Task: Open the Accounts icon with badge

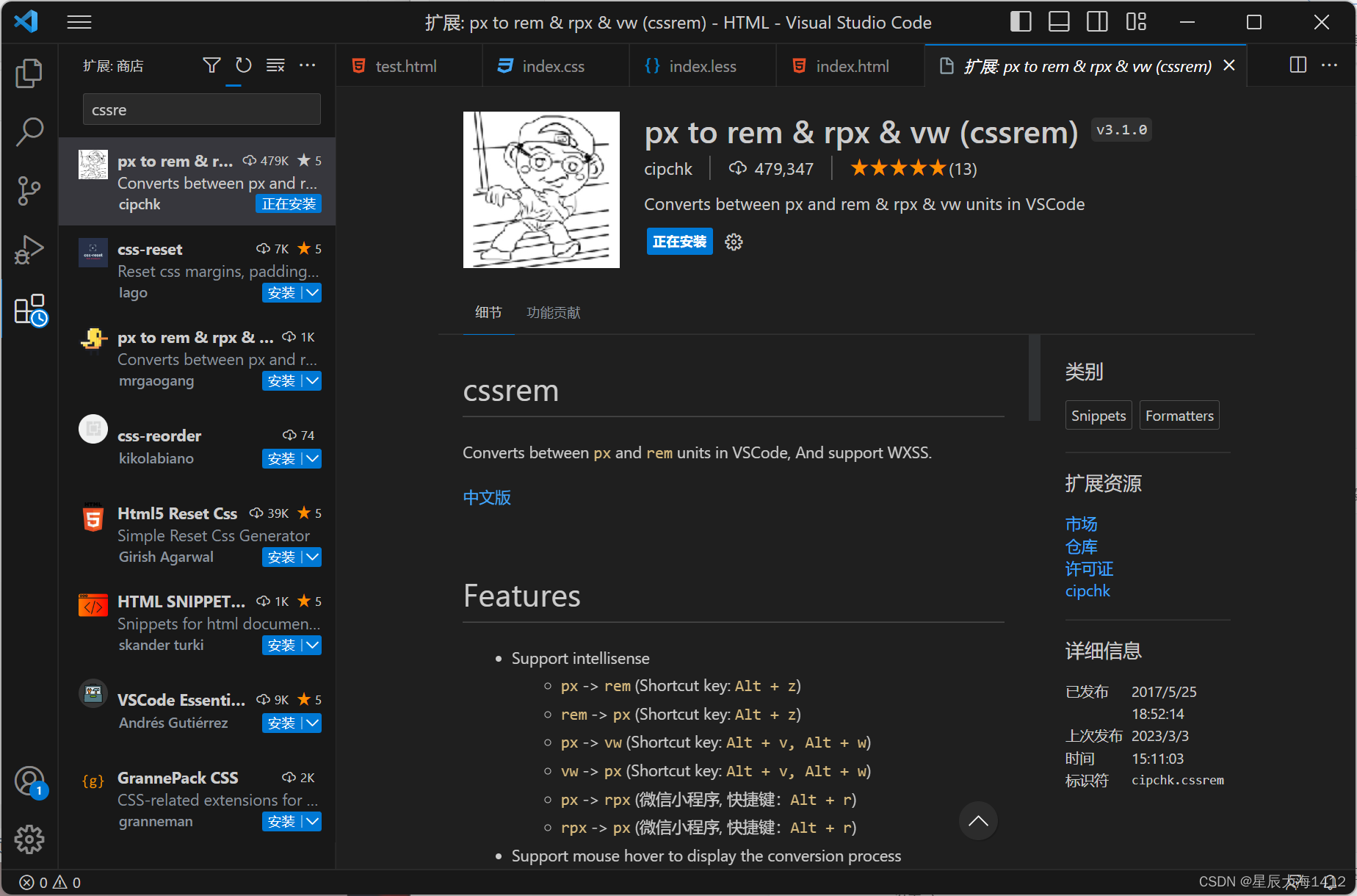Action: tap(29, 781)
